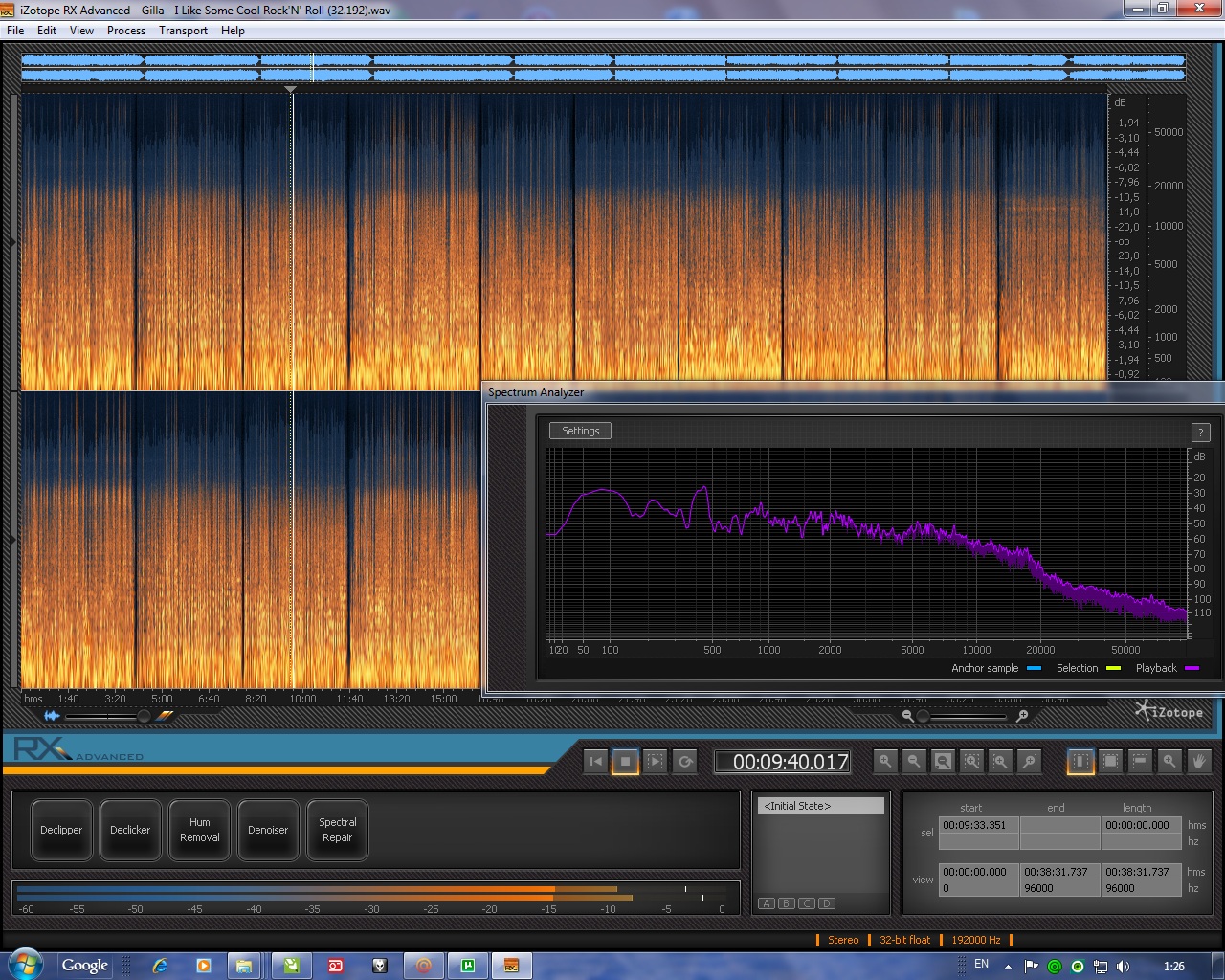Open Spectrum Analyzer Settings

pyautogui.click(x=580, y=431)
